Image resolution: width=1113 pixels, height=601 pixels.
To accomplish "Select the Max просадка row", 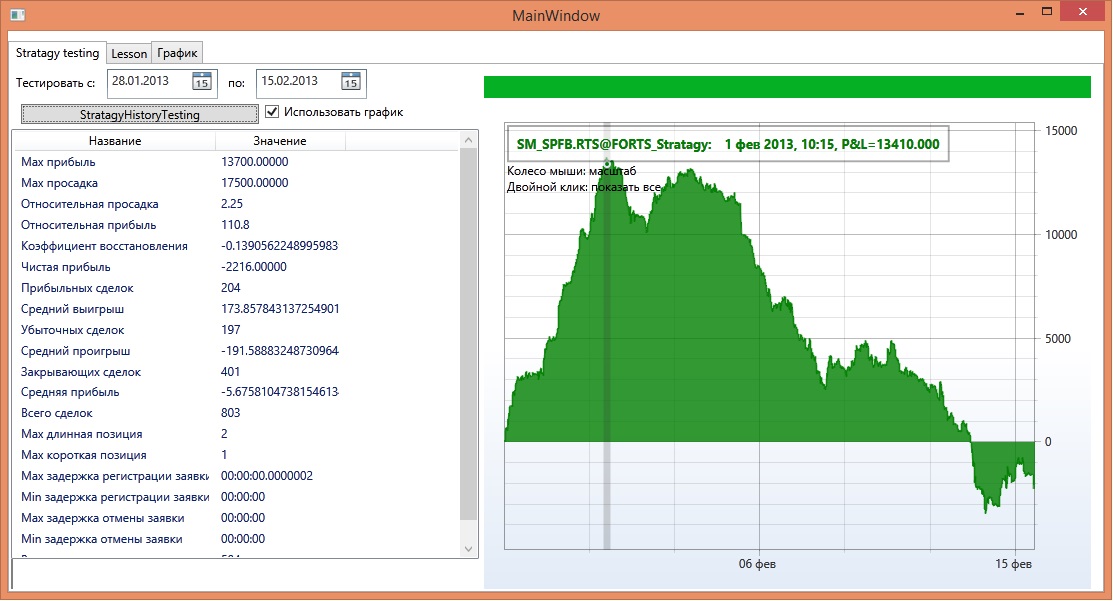I will [236, 183].
